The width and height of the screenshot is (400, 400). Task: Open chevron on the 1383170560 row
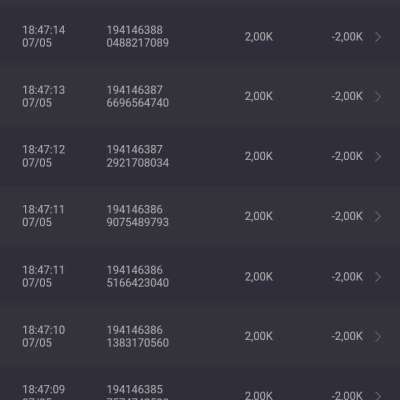tap(378, 337)
